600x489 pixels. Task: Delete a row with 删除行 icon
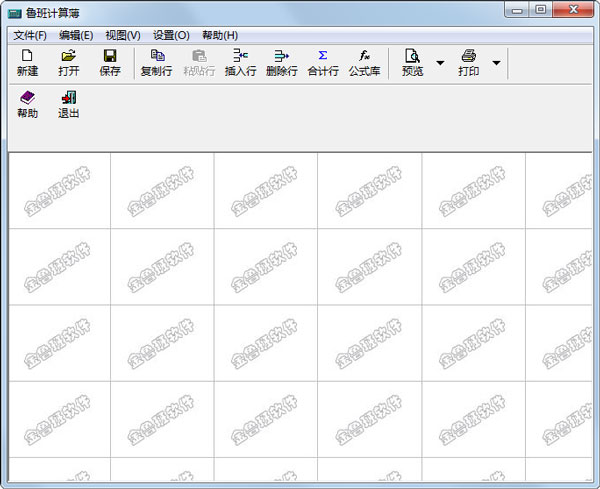282,63
